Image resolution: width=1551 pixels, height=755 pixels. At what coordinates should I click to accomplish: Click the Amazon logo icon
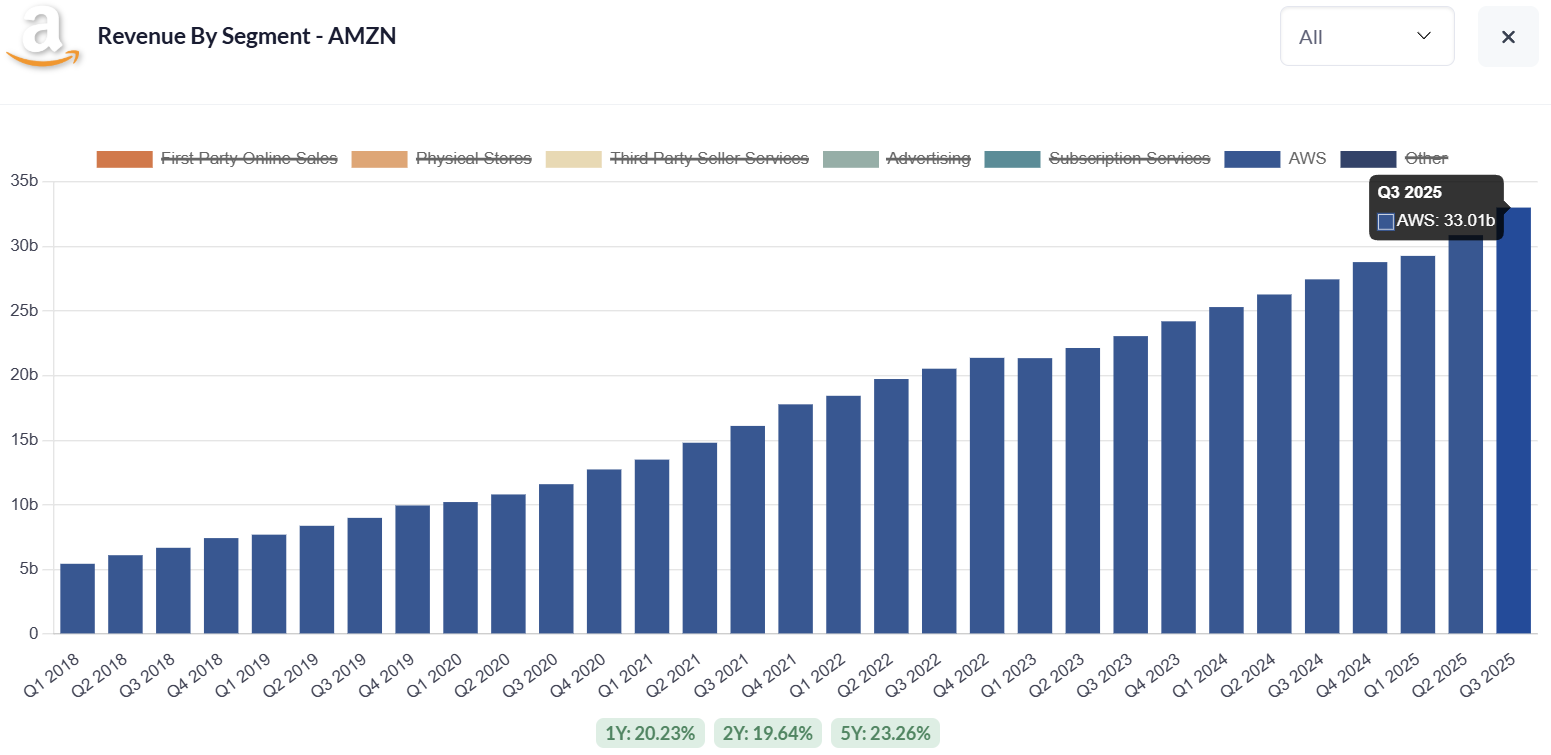(43, 36)
